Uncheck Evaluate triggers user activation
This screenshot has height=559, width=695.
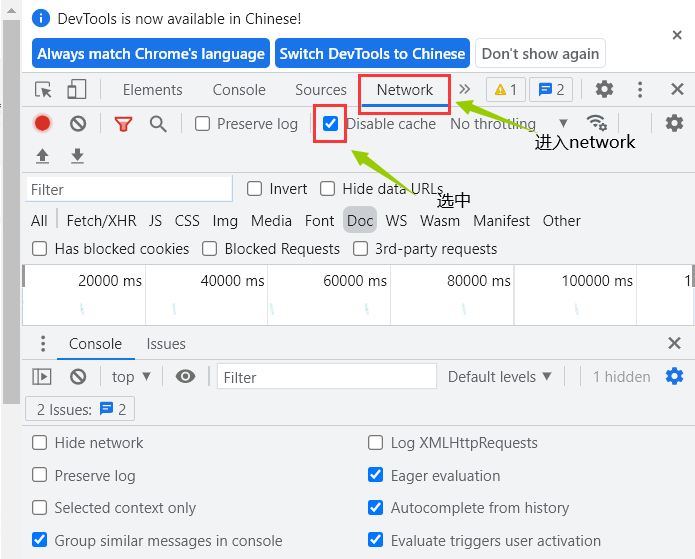click(x=375, y=540)
